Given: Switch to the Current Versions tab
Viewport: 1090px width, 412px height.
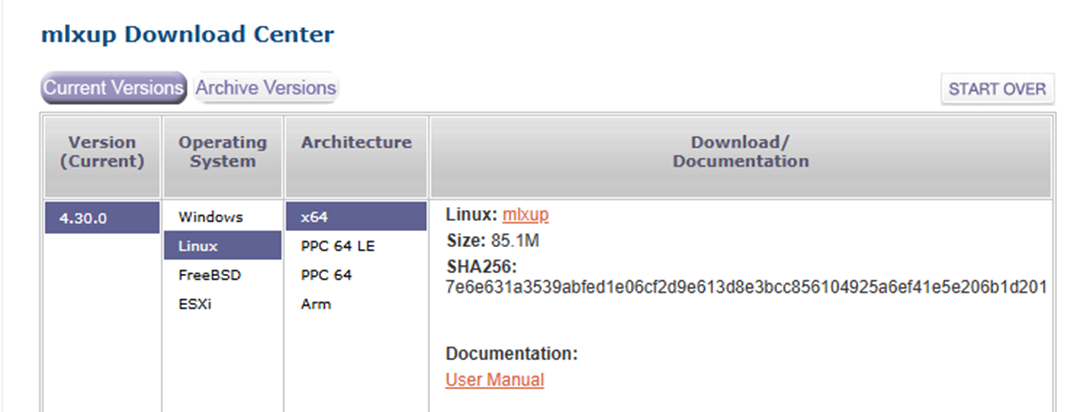Looking at the screenshot, I should [x=113, y=88].
